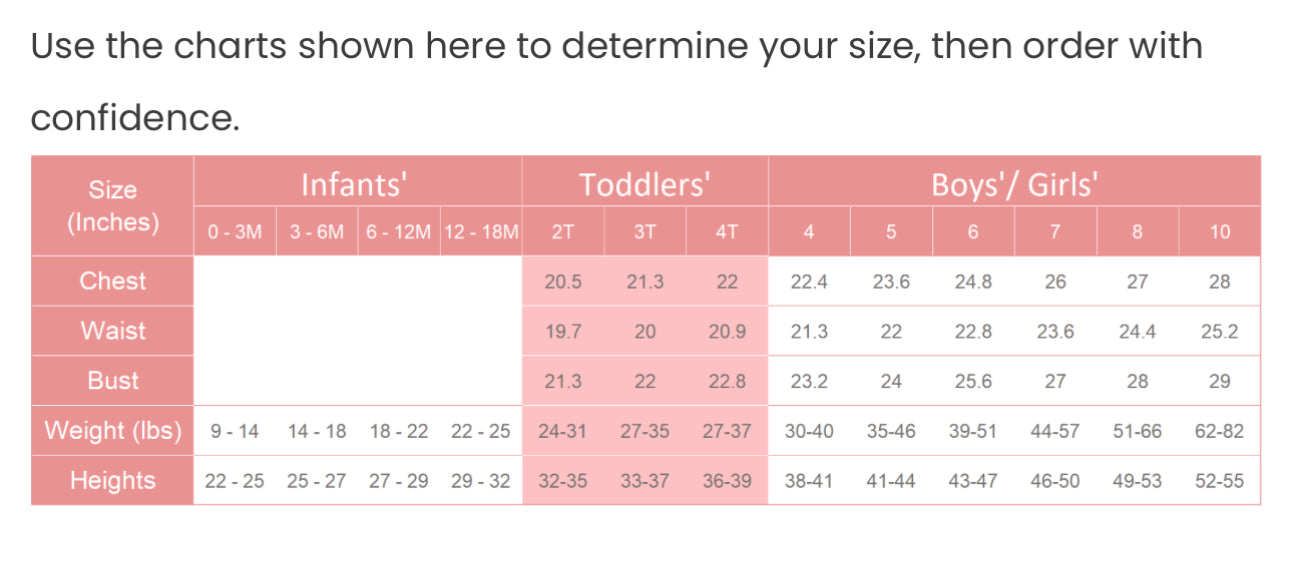
Task: Click the Infants' group header
Action: (x=357, y=185)
